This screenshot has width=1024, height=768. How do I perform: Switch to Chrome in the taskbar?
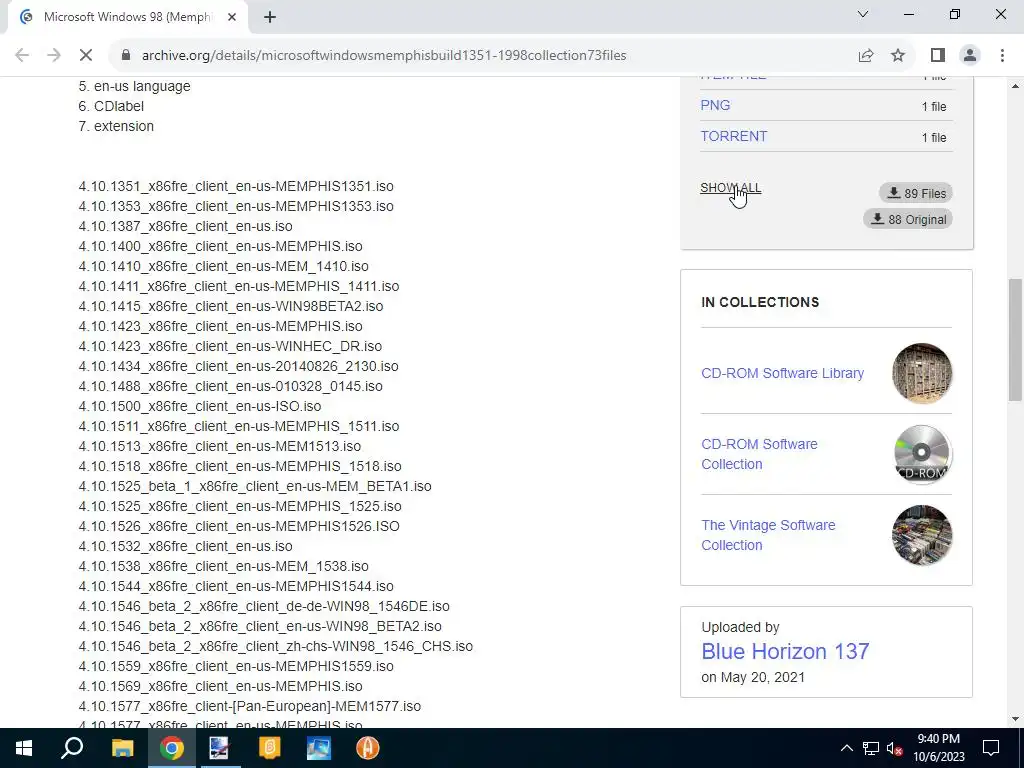[x=171, y=748]
